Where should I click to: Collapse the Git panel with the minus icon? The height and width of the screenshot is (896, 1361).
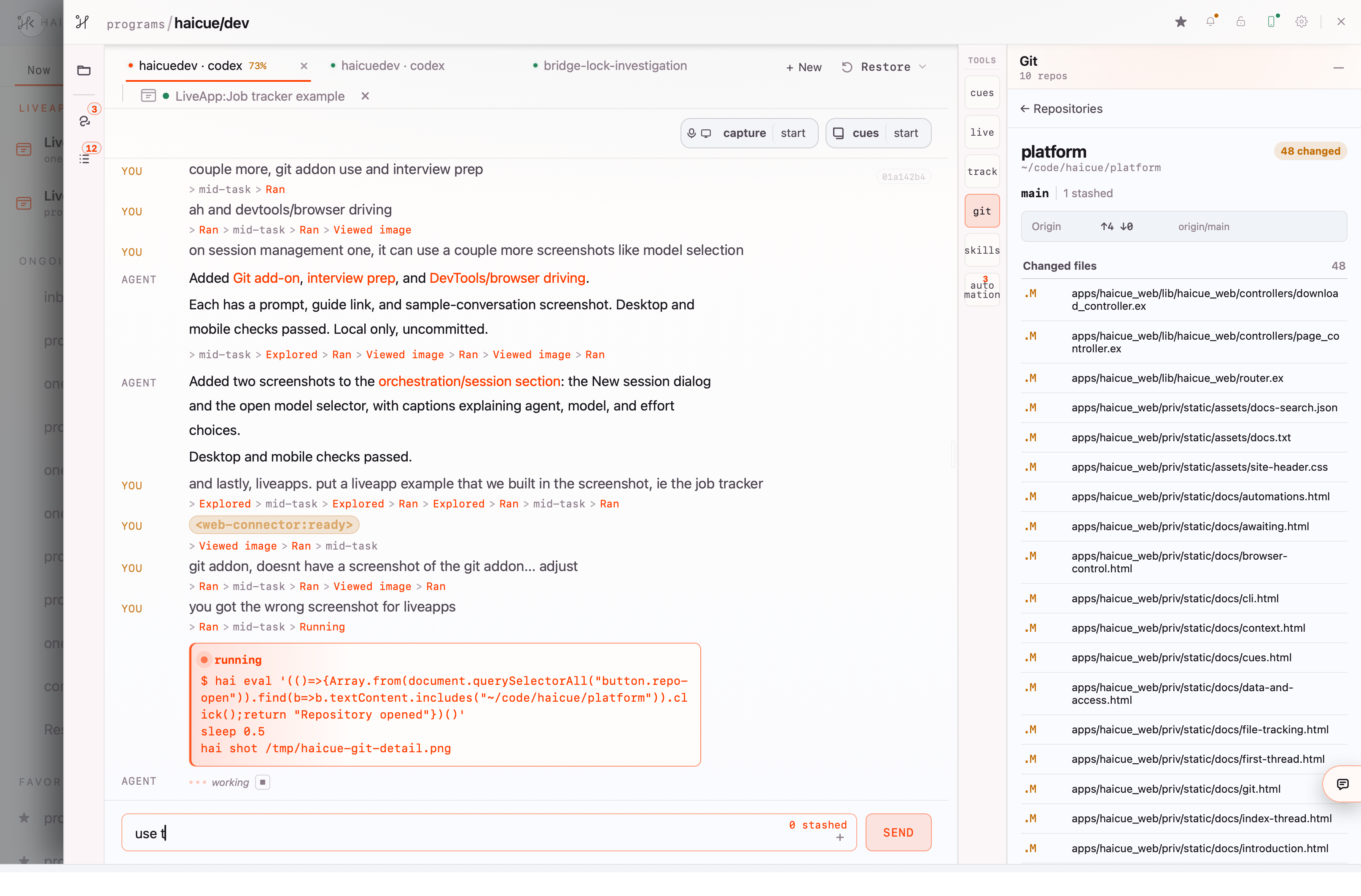click(1338, 68)
